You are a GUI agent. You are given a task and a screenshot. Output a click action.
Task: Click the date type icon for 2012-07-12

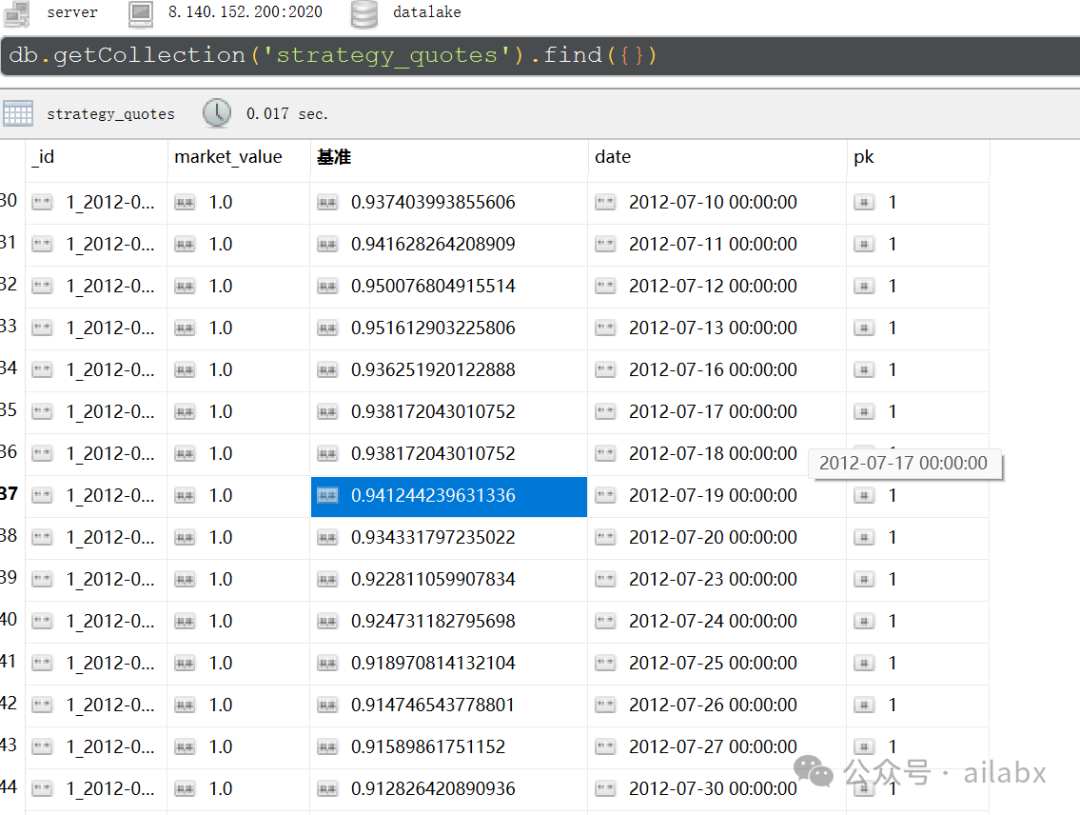point(605,287)
